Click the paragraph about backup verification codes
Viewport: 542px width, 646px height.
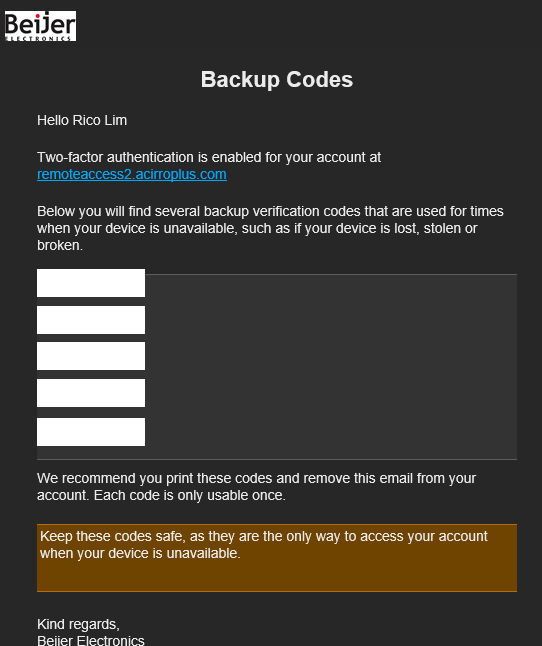(x=270, y=228)
